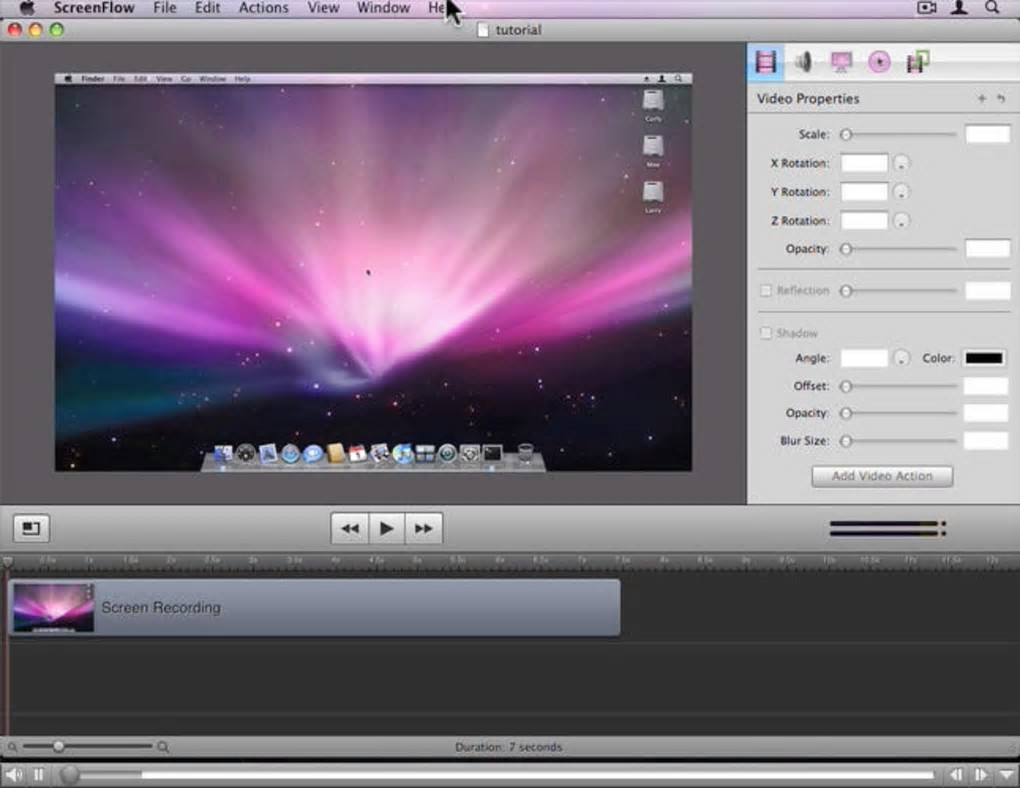Click the X Rotation dial knob

901,163
